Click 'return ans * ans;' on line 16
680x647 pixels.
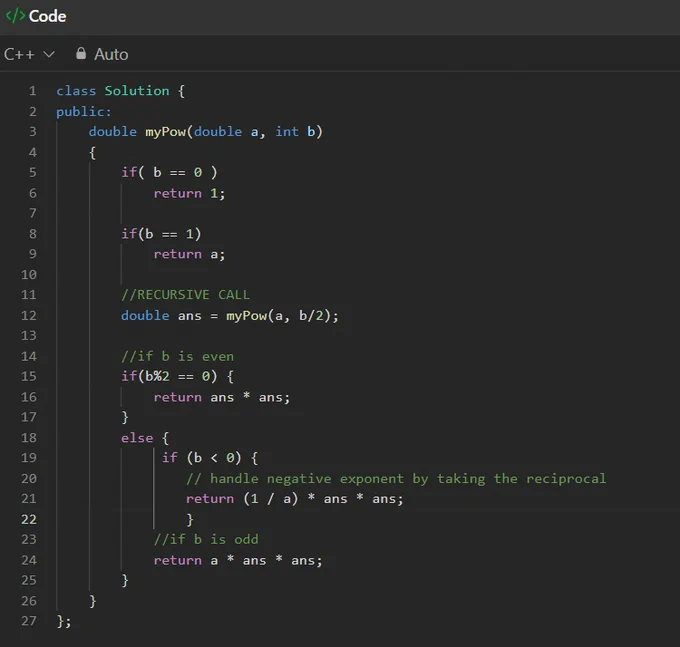click(x=222, y=397)
